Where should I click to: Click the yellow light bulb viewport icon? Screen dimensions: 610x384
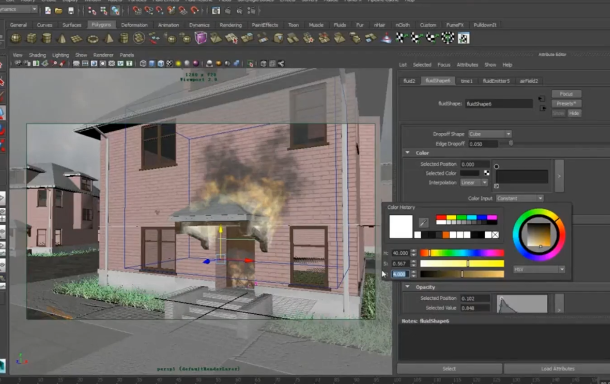pos(178,63)
